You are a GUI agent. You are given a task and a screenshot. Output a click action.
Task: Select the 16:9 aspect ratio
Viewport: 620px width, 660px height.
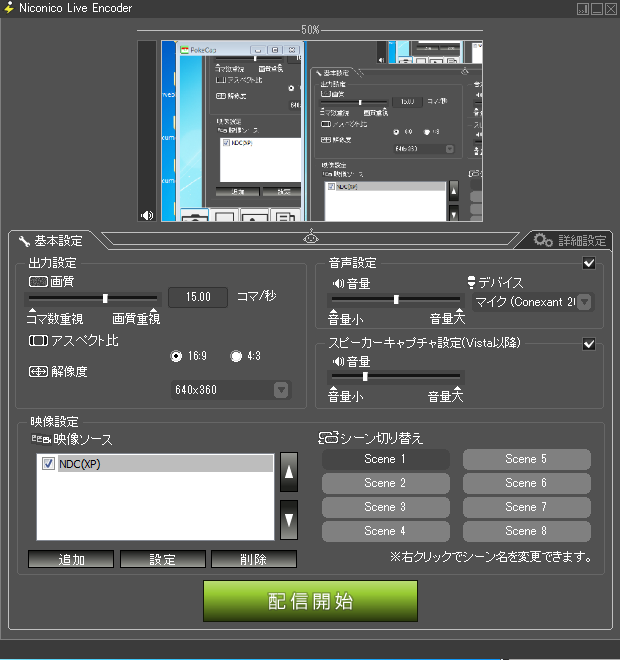176,356
